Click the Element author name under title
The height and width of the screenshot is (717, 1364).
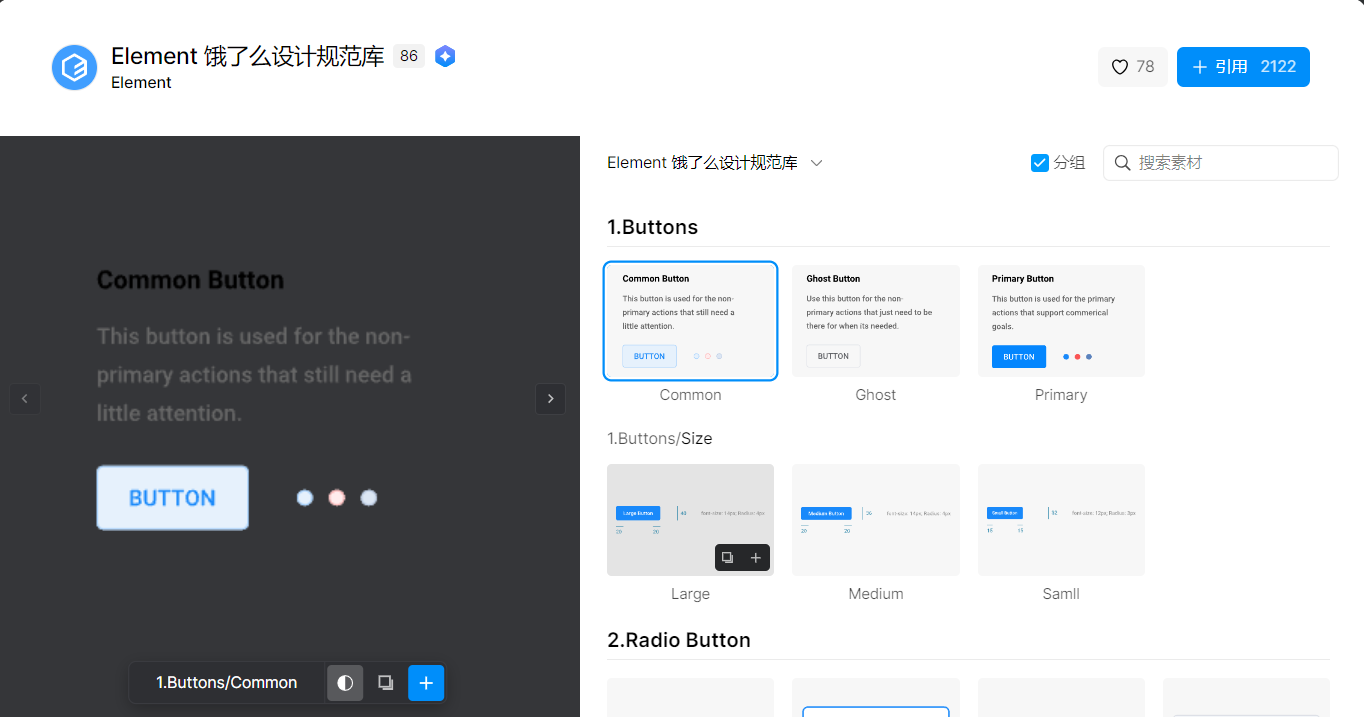point(141,83)
